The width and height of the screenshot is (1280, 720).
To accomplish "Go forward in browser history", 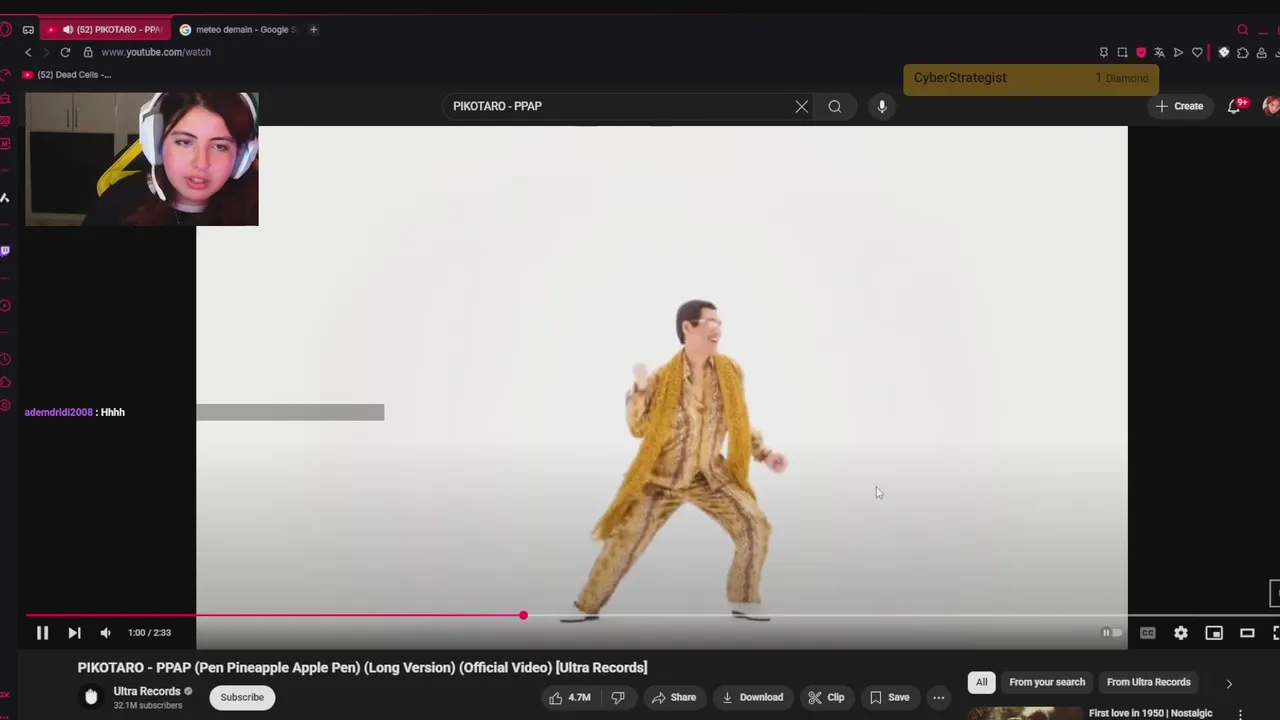I will (x=46, y=52).
